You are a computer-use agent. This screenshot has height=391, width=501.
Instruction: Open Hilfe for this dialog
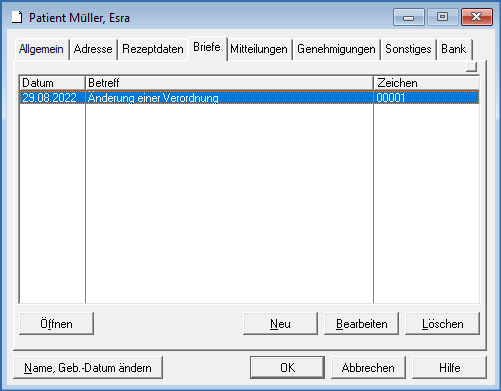pyautogui.click(x=450, y=368)
